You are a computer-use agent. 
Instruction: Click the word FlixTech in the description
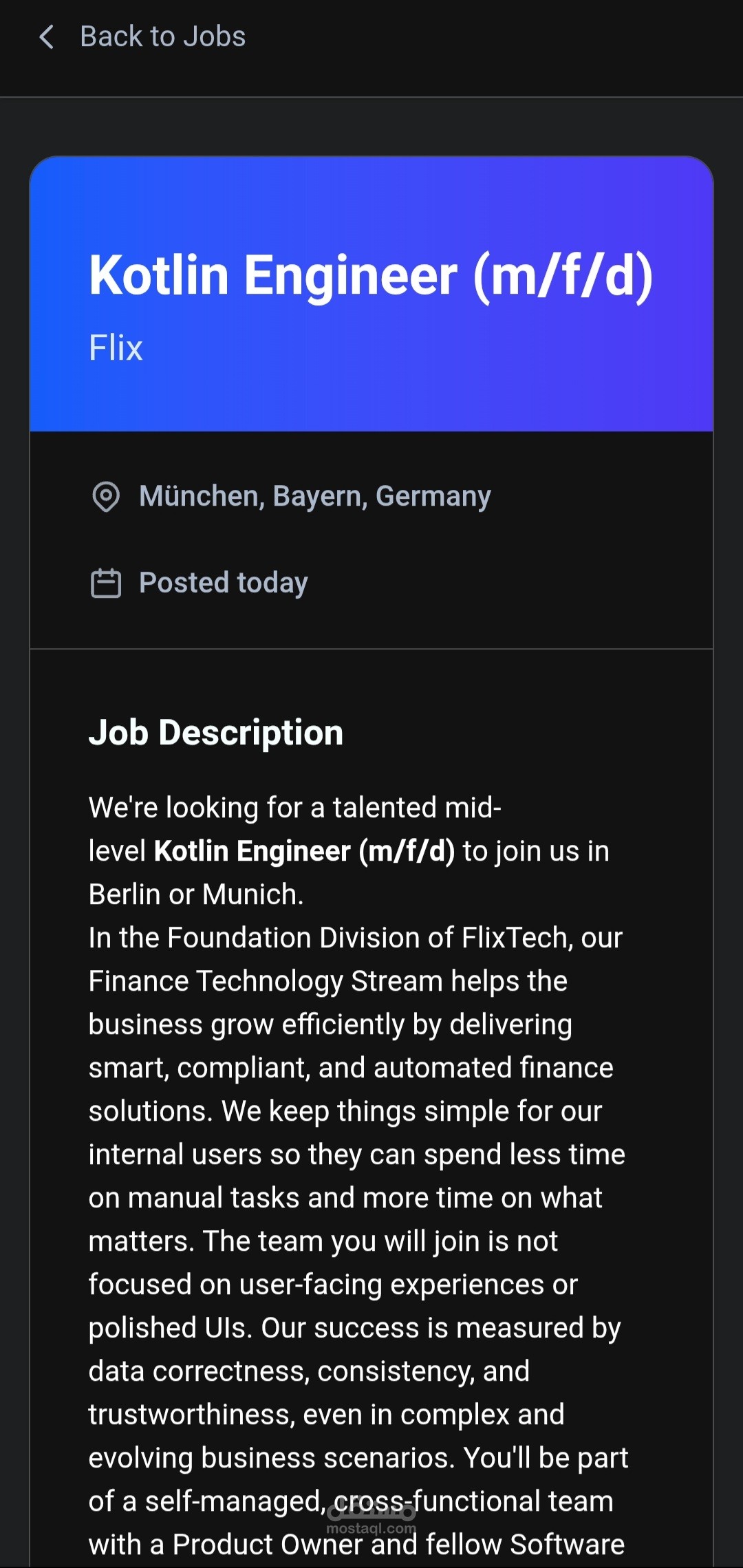(514, 938)
